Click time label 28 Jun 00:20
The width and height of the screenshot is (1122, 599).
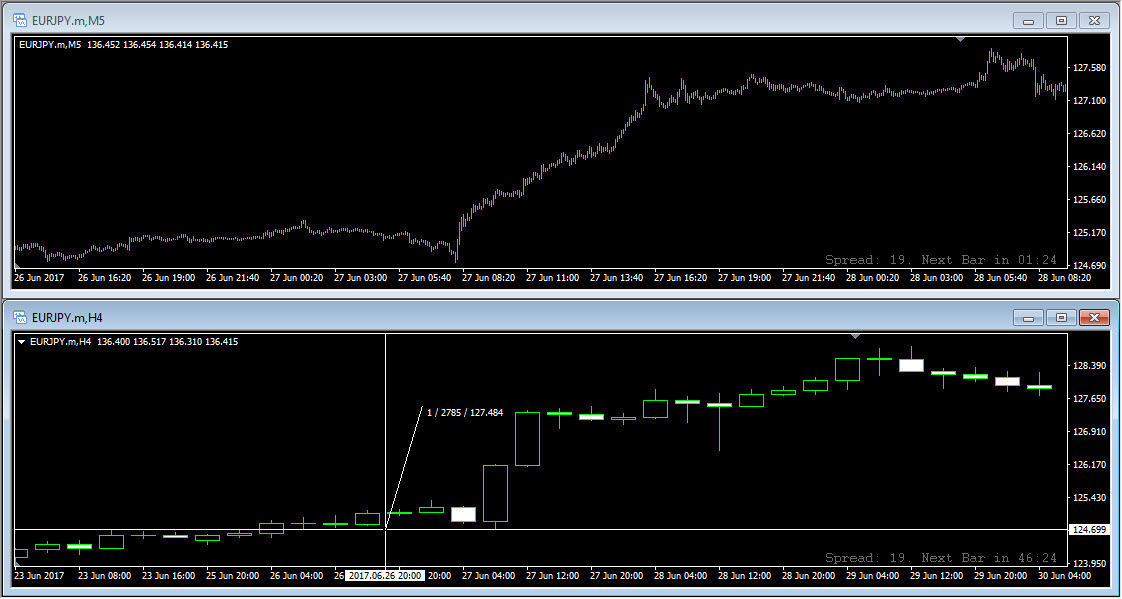click(873, 278)
